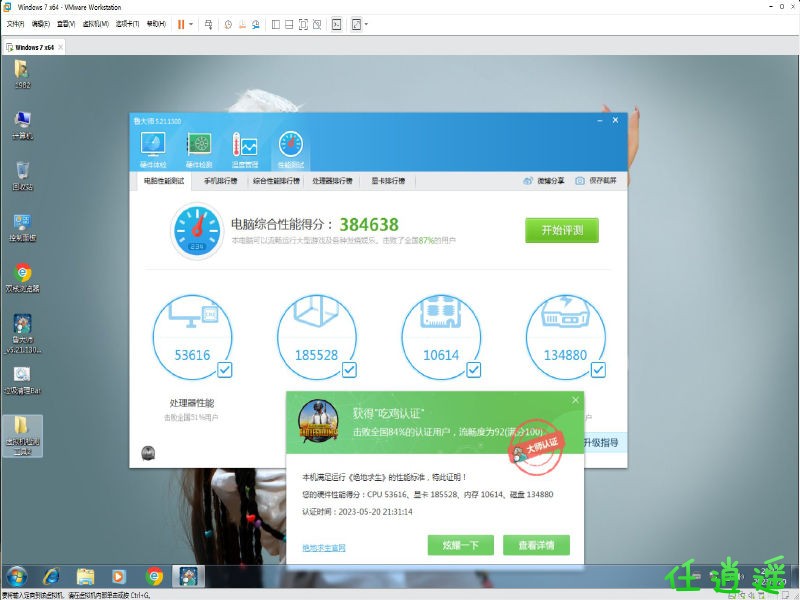Click the graphics card score circle 185528
Image resolution: width=800 pixels, height=600 pixels.
[317, 337]
